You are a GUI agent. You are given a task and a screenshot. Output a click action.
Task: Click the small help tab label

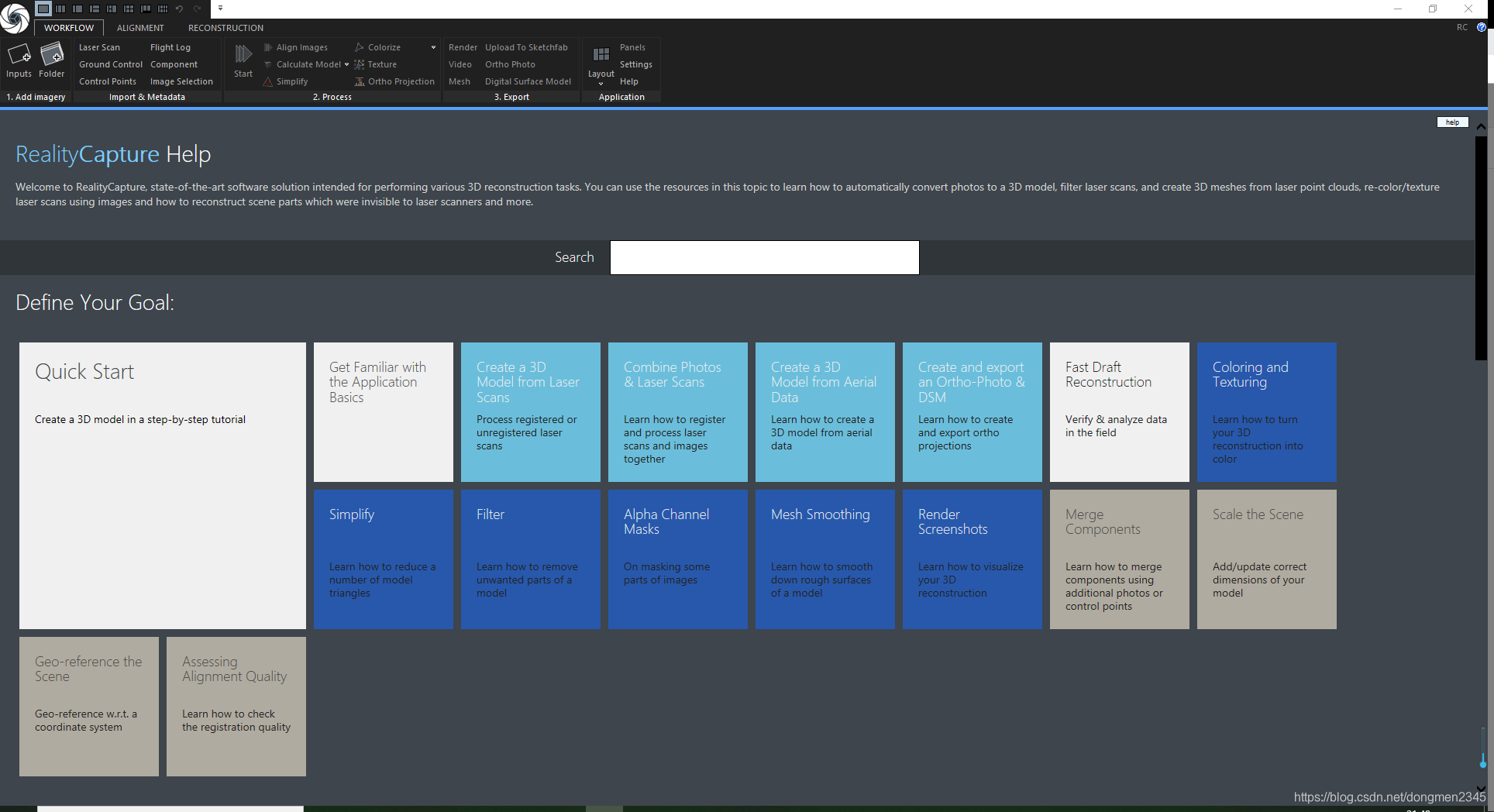pyautogui.click(x=1452, y=122)
